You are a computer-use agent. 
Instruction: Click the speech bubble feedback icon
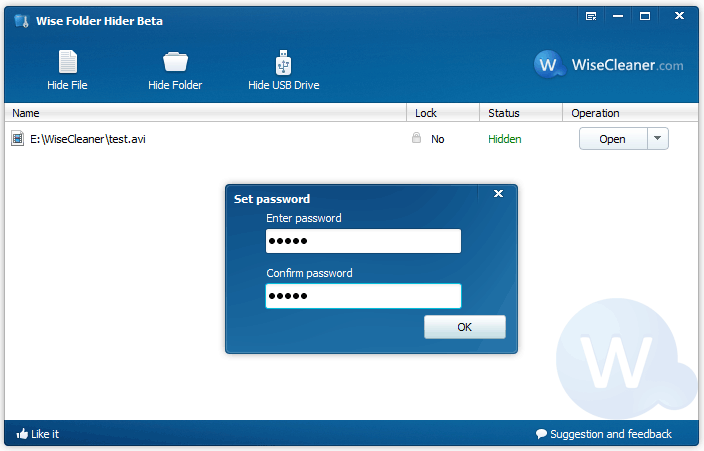click(541, 434)
